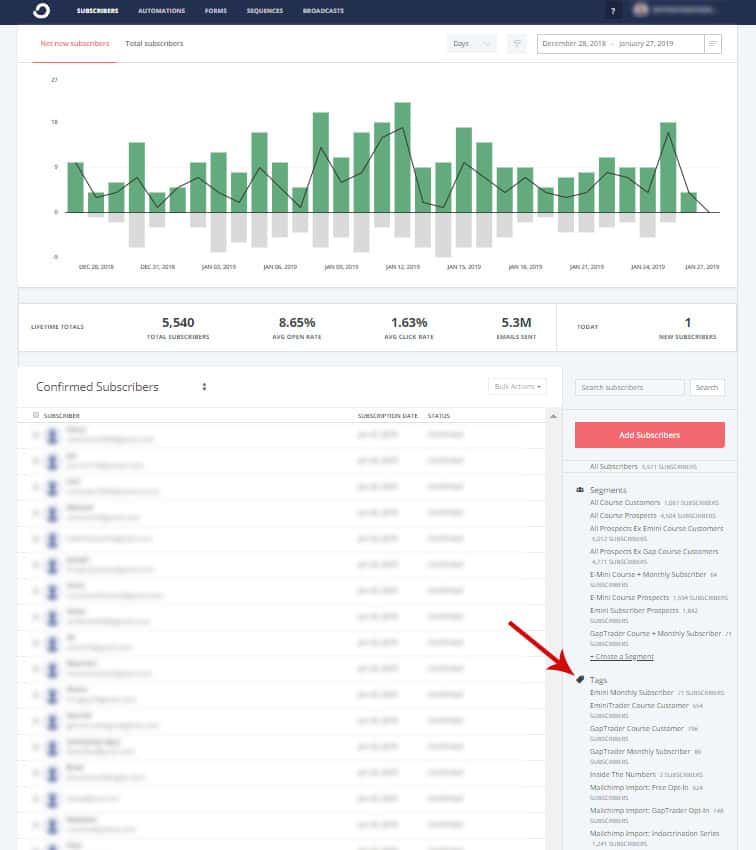Click the Search subscribers input field
The image size is (756, 850).
[x=629, y=387]
